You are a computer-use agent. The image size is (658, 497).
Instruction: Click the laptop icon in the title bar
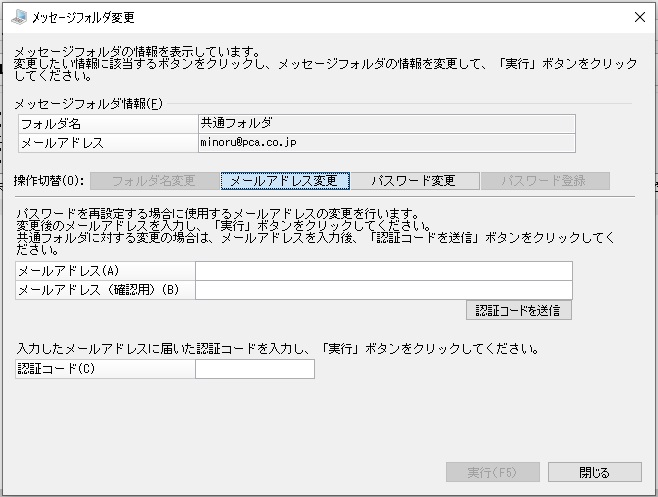[19, 17]
